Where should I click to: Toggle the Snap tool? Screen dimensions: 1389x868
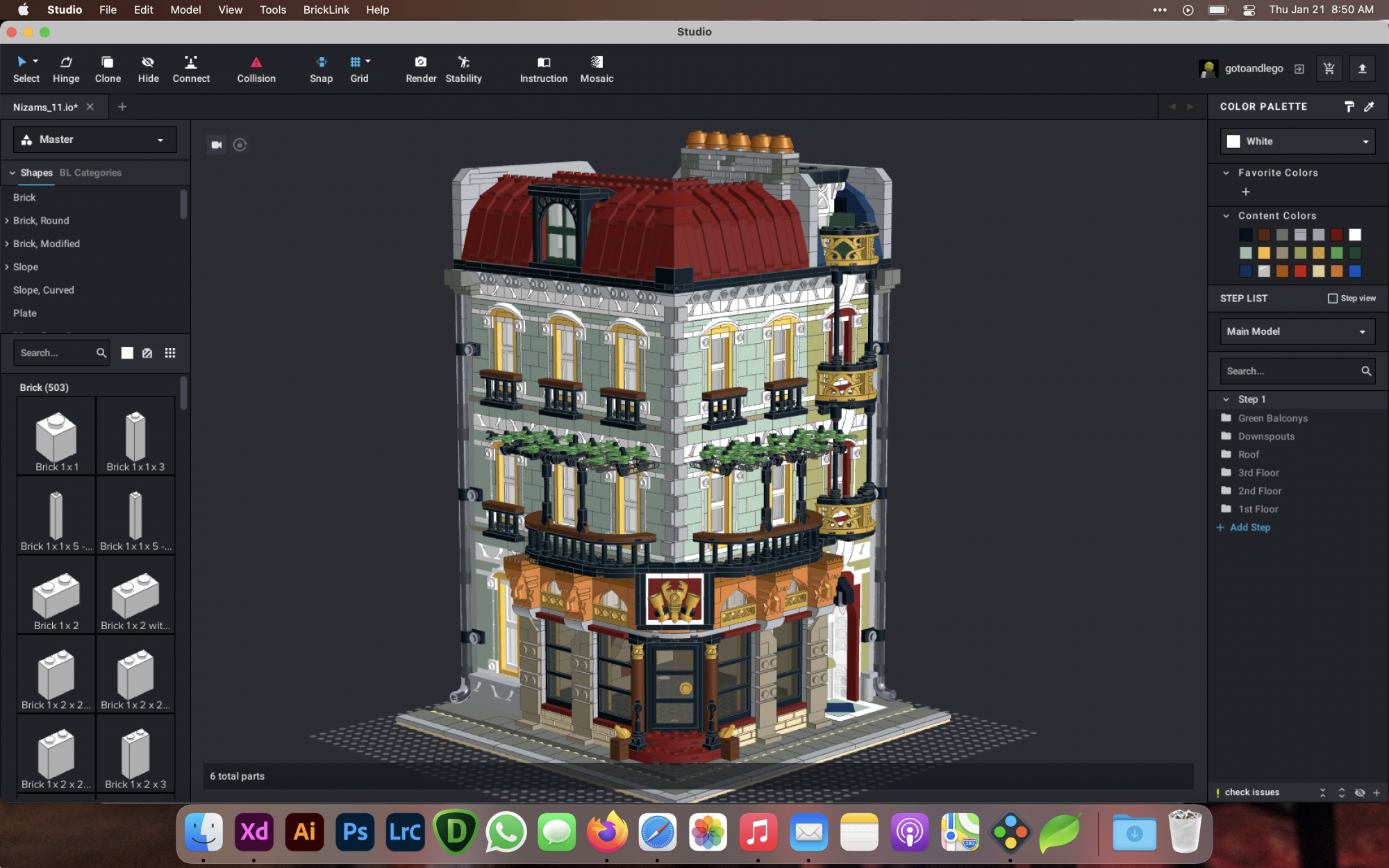[321, 69]
